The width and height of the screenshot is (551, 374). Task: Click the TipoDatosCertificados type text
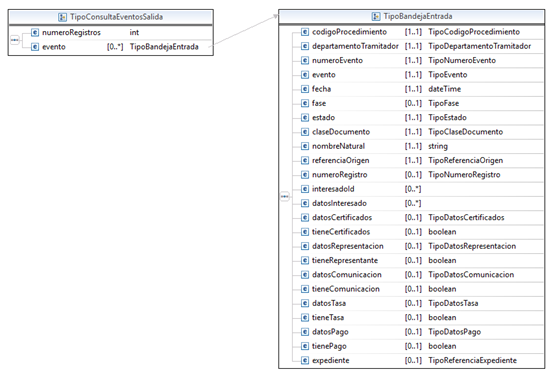click(466, 218)
